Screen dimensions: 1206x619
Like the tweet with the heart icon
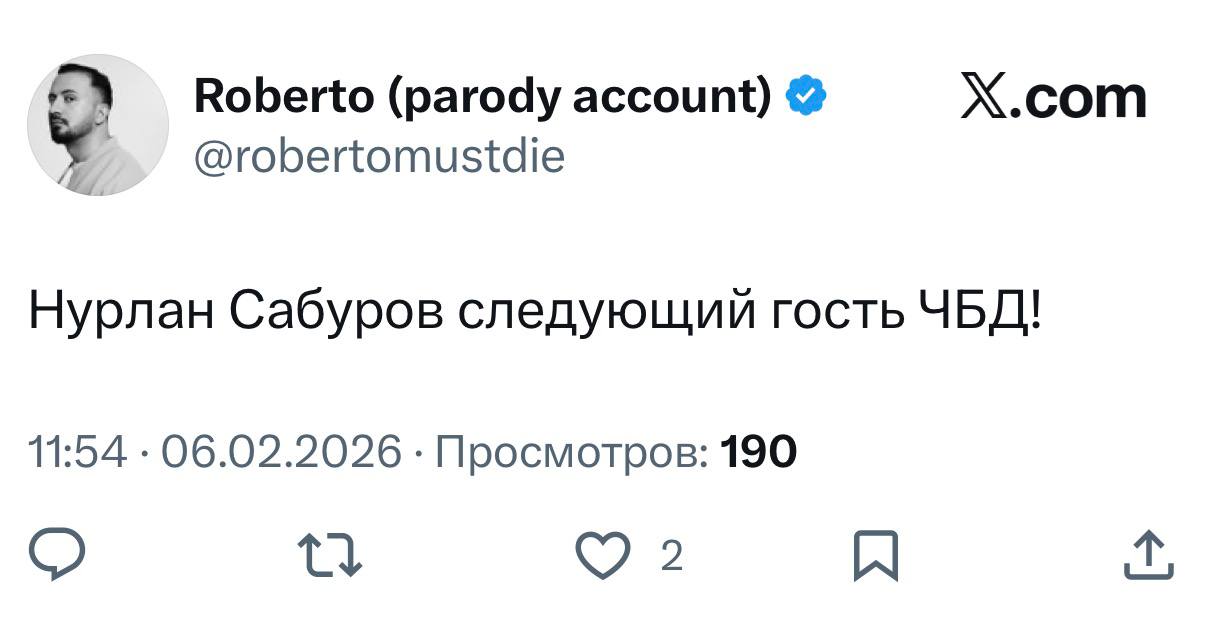[x=602, y=557]
